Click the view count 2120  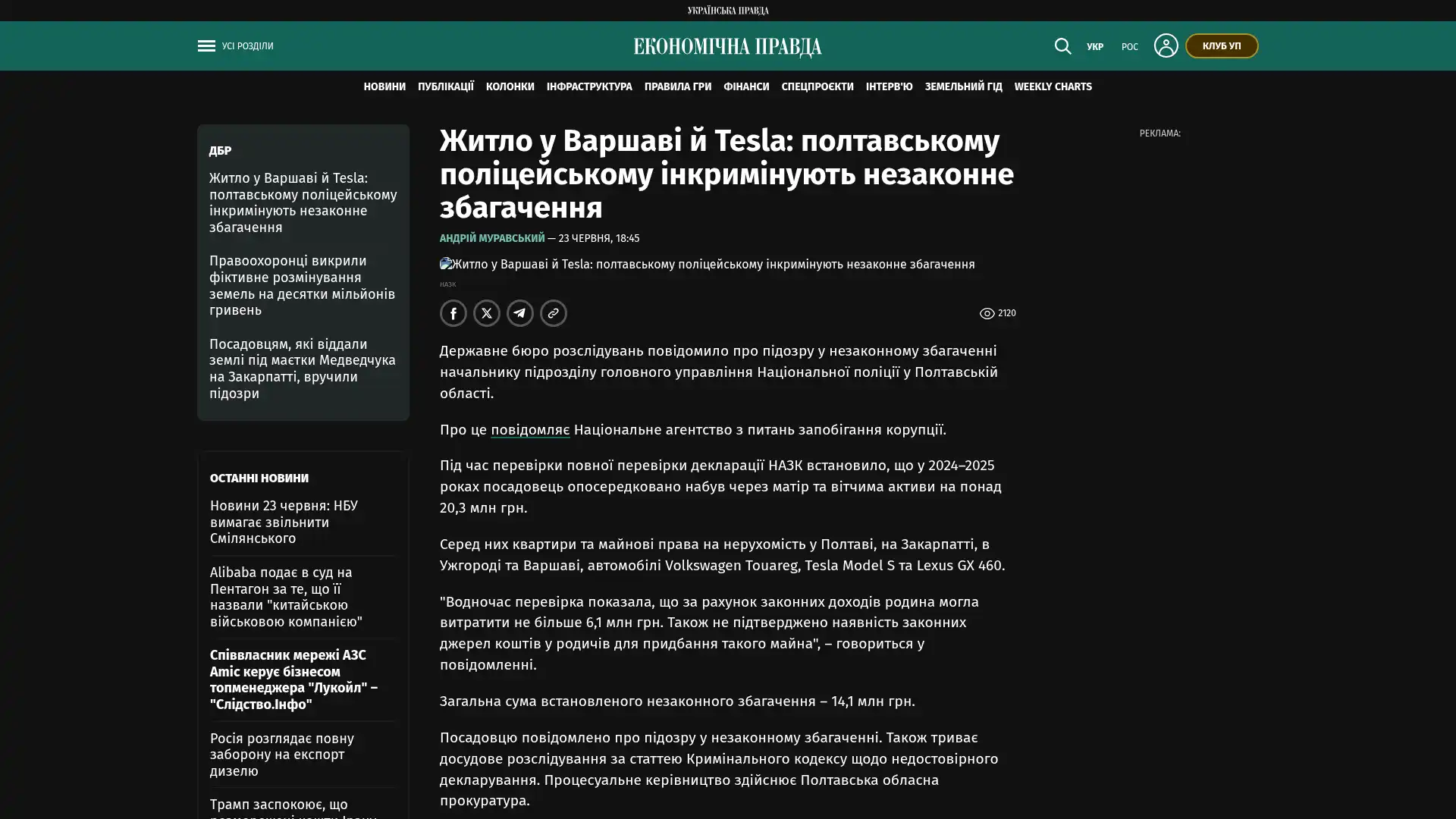coord(1007,313)
